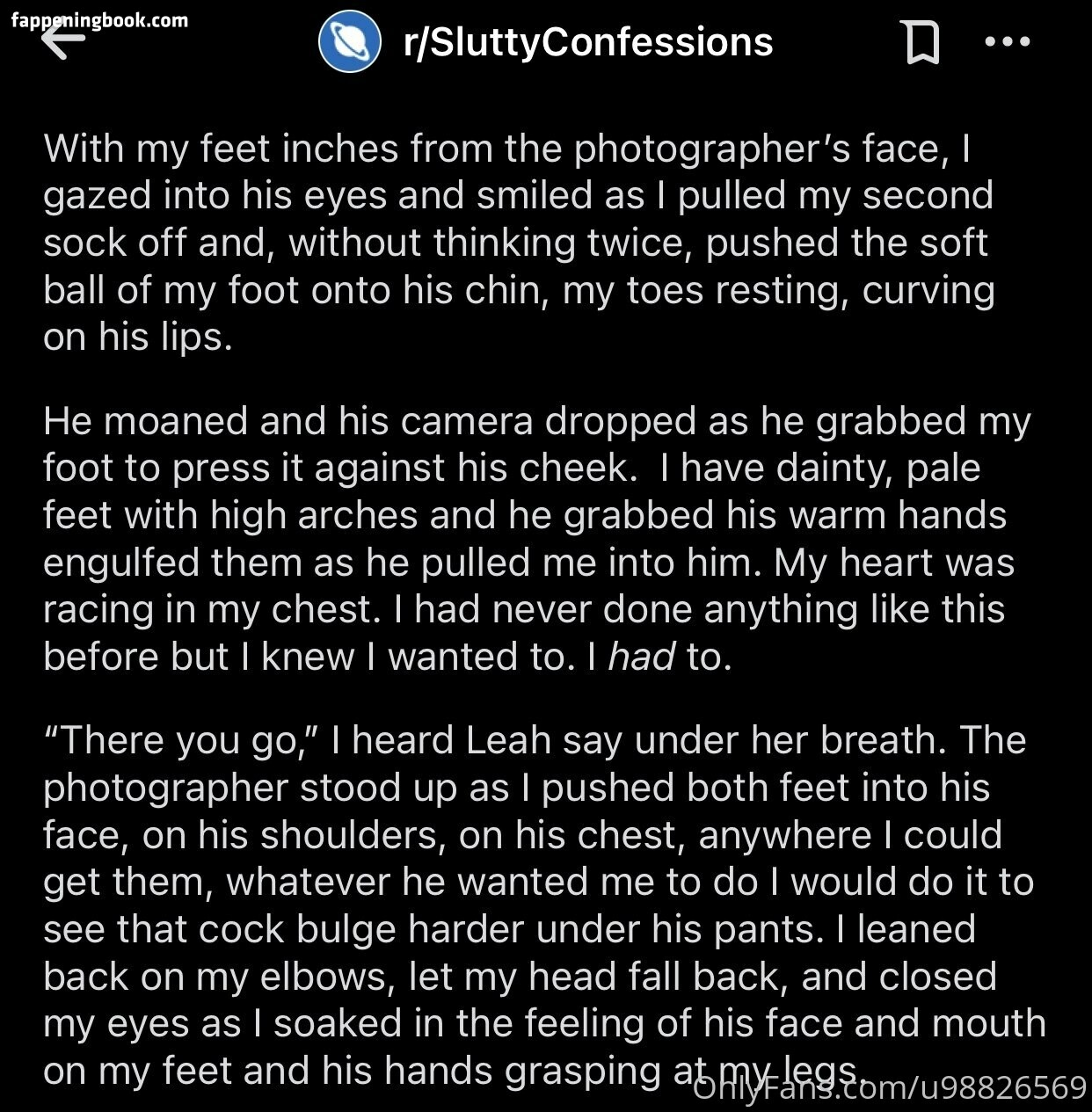Click the fappeningbook.com watermark text

click(100, 19)
